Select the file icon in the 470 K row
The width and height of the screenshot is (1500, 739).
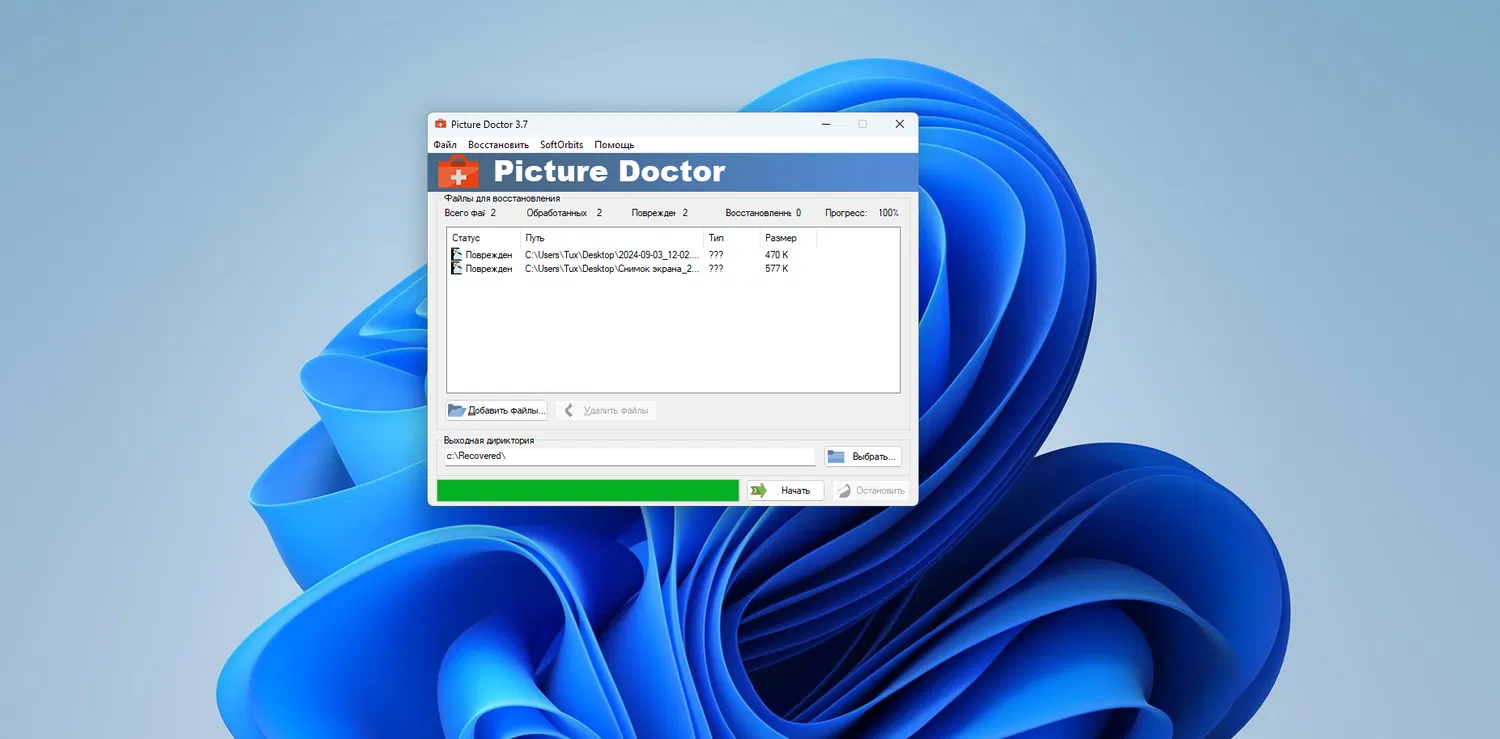457,255
